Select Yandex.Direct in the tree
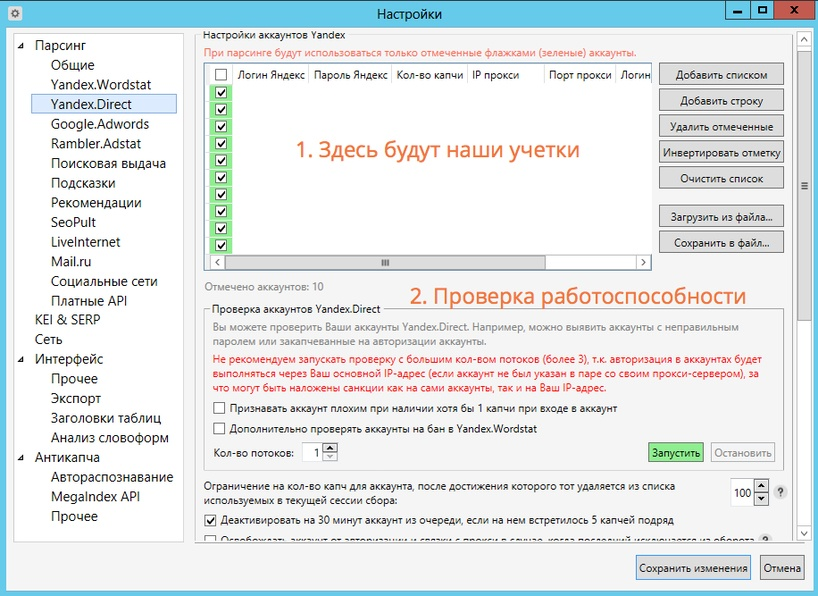The height and width of the screenshot is (596, 818). [104, 104]
